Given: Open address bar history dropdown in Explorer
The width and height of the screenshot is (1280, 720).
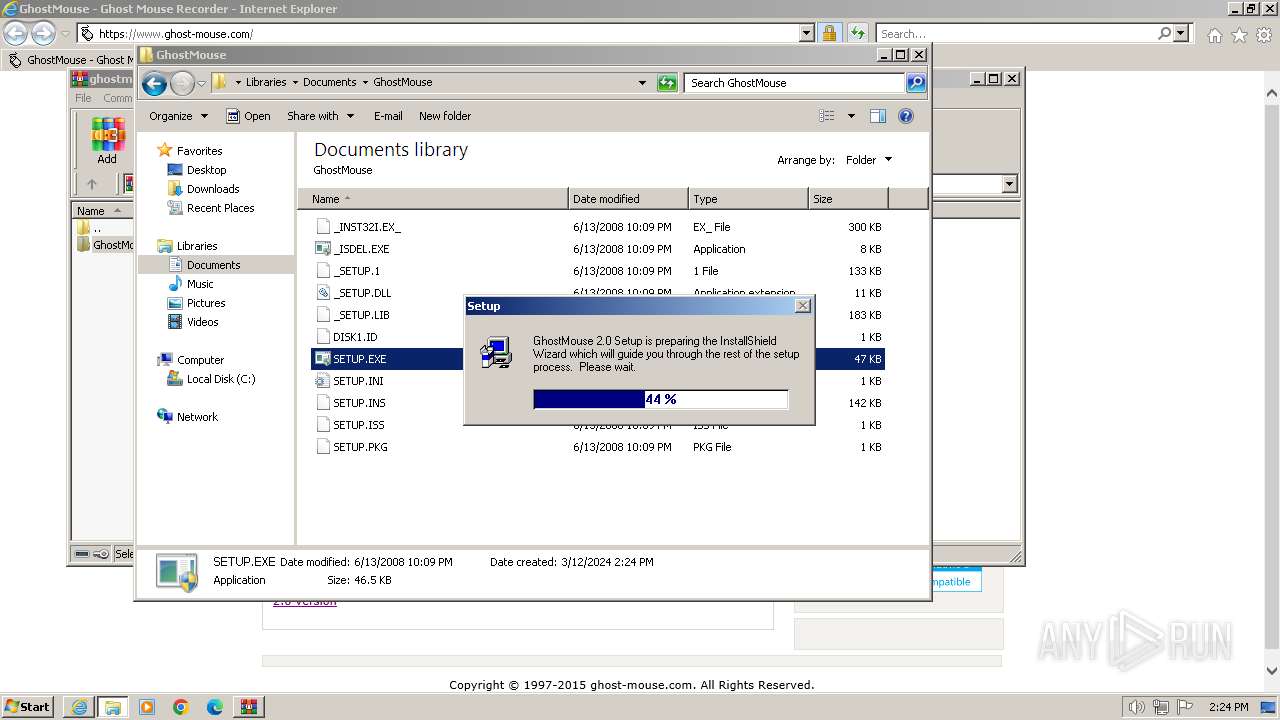Looking at the screenshot, I should coord(642,83).
